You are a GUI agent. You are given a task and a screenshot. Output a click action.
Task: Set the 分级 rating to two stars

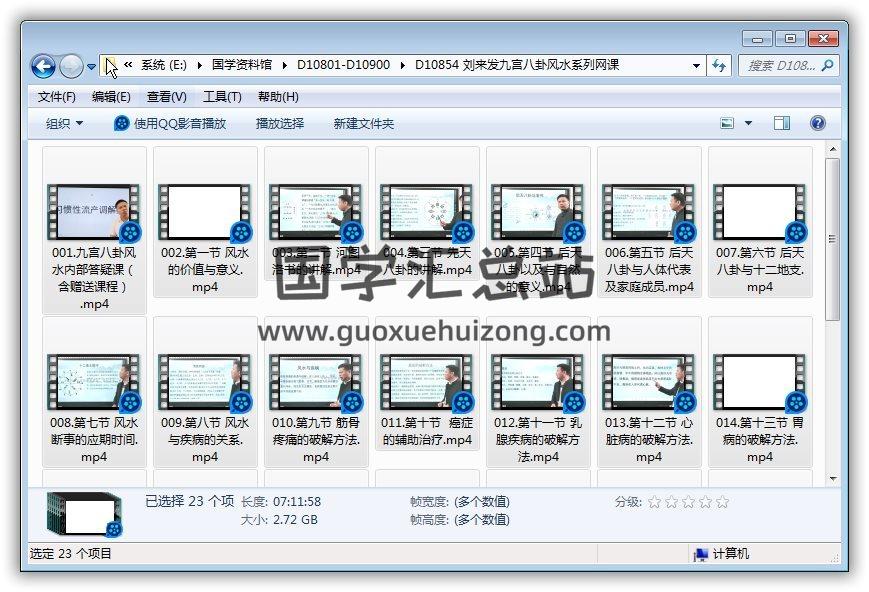point(672,502)
